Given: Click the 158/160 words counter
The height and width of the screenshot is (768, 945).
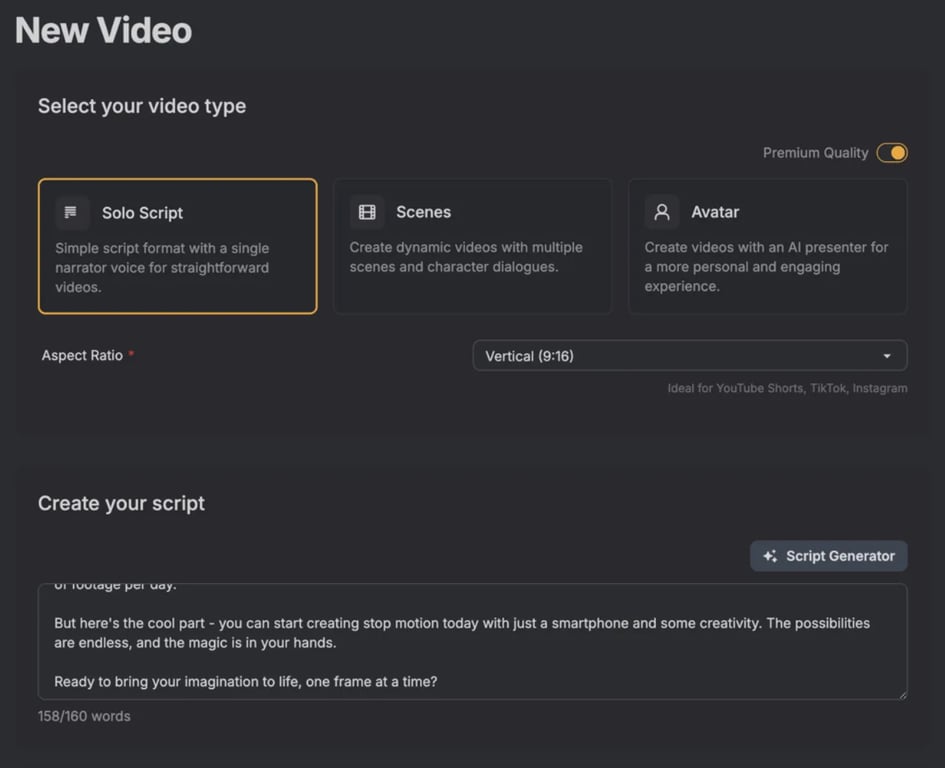Looking at the screenshot, I should click(84, 716).
